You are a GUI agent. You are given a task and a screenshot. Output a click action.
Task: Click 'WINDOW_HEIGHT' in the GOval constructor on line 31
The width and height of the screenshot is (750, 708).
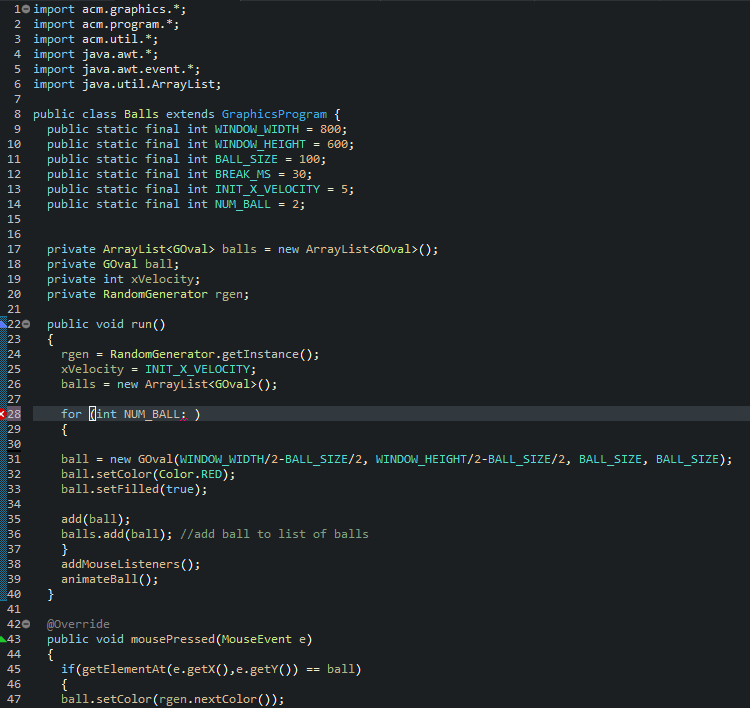click(x=421, y=459)
